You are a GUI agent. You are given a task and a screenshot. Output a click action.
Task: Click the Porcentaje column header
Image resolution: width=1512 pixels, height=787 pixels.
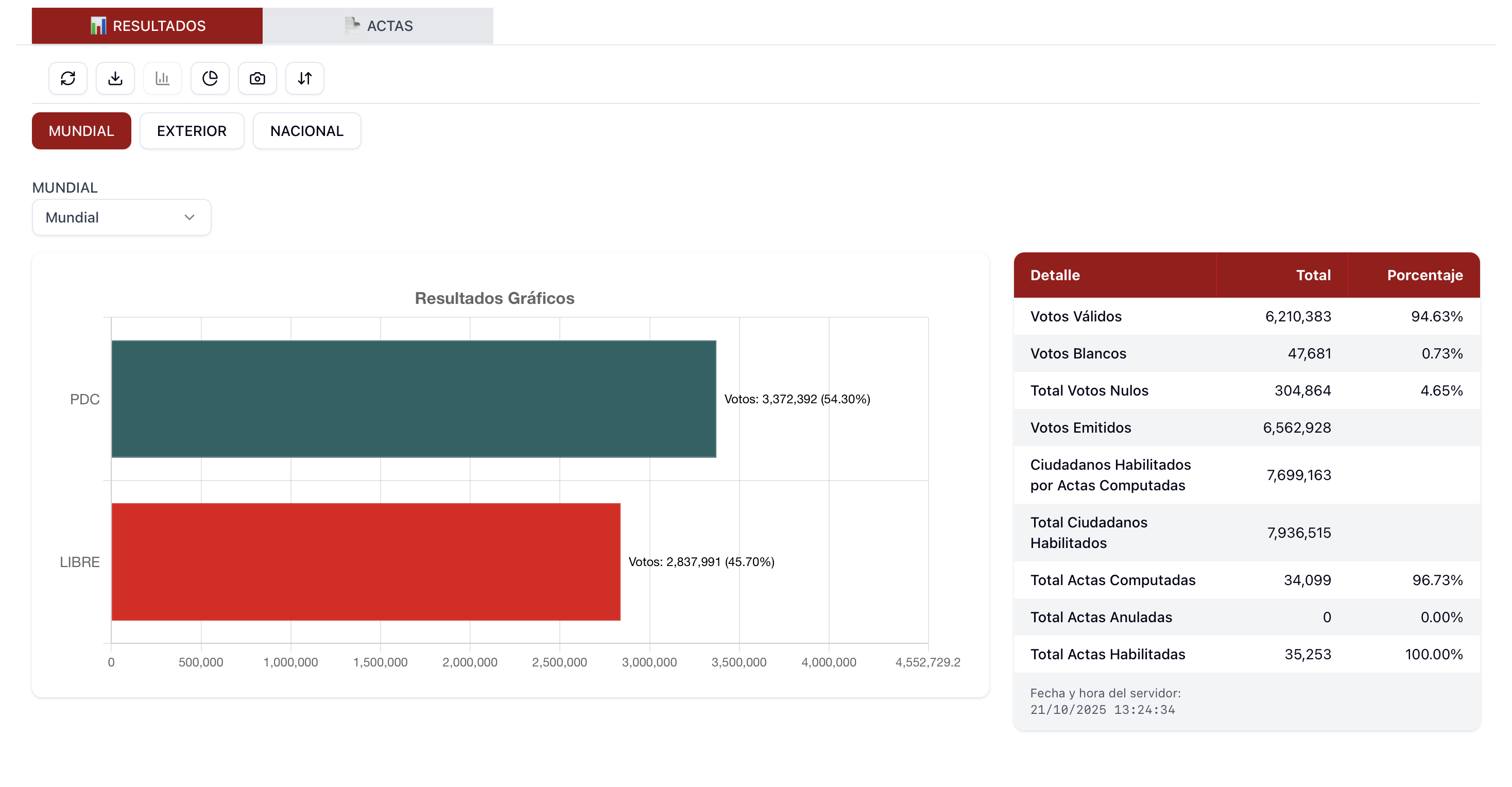1424,275
